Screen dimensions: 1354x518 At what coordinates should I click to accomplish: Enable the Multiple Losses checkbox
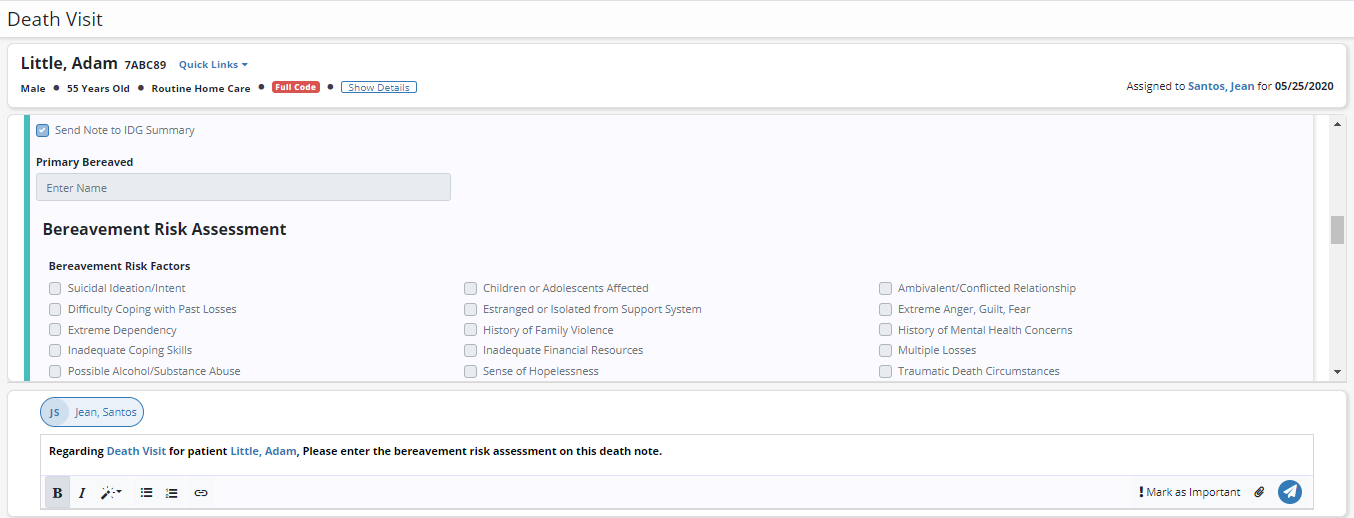pyautogui.click(x=885, y=350)
